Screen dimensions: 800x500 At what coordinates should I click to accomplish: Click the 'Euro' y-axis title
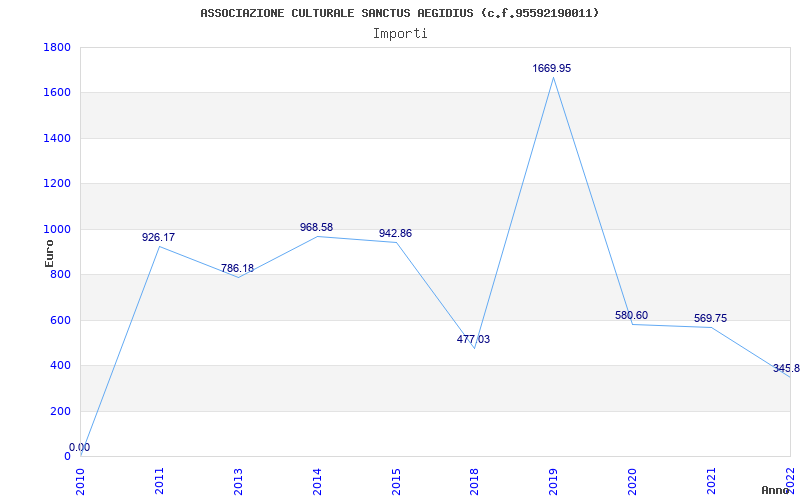point(49,253)
